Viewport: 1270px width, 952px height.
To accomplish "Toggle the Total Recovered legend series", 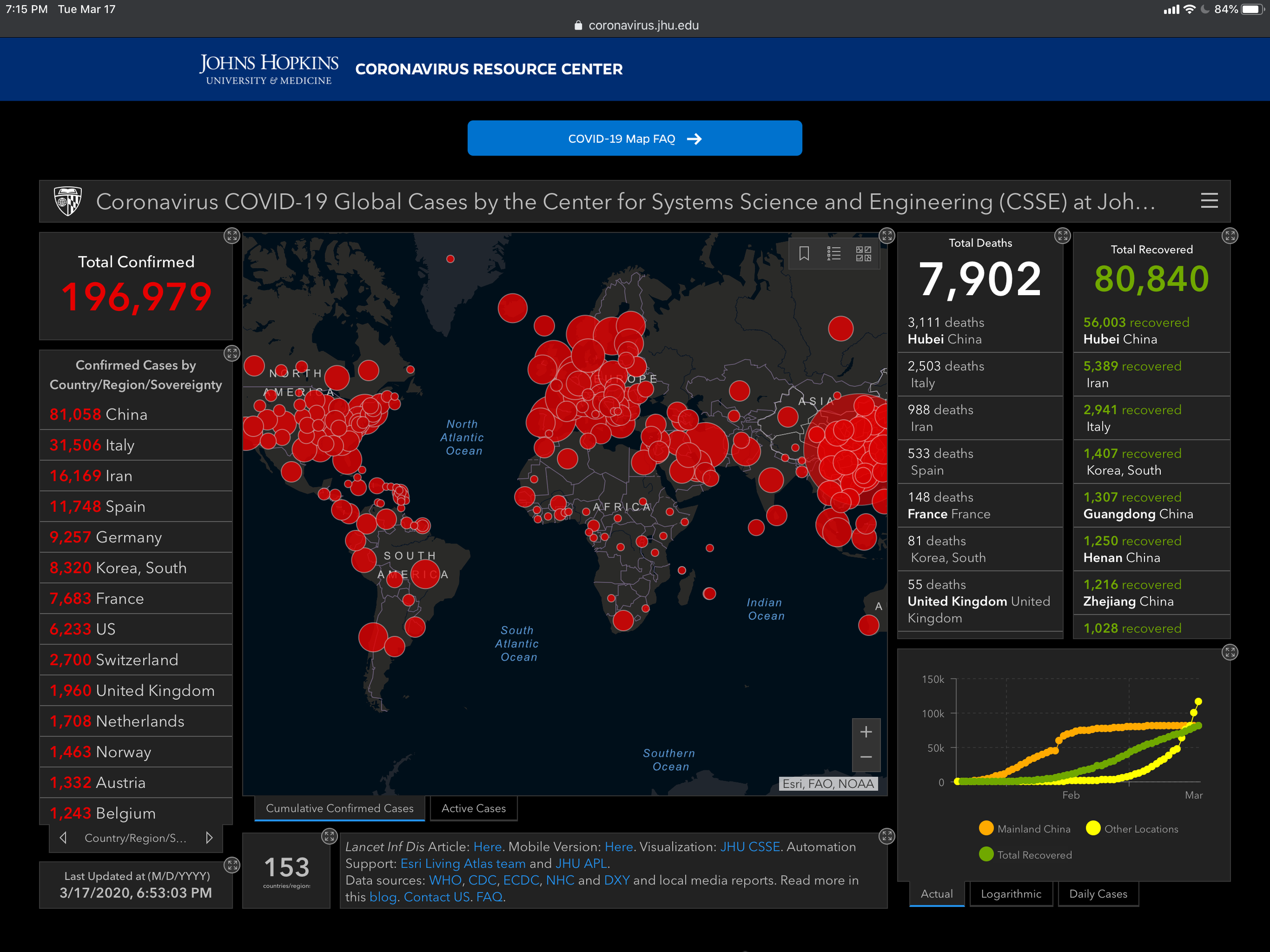I will click(x=1026, y=854).
